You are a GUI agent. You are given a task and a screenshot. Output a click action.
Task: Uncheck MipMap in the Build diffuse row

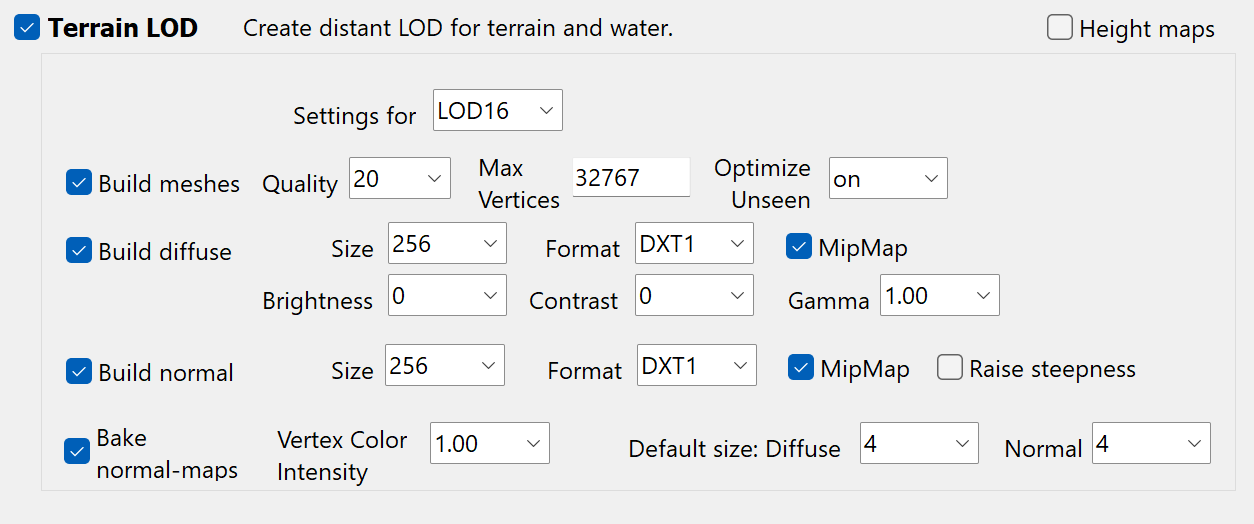click(799, 246)
